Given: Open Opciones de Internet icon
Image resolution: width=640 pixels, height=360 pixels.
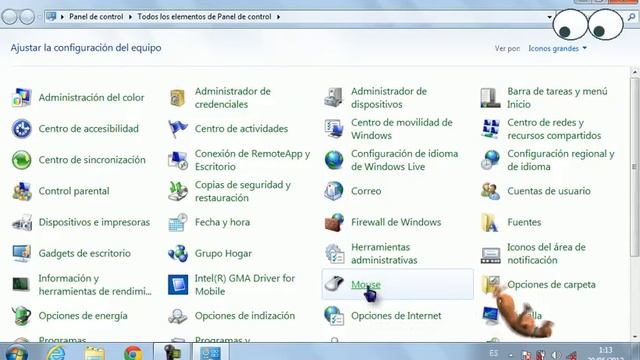Looking at the screenshot, I should point(334,316).
